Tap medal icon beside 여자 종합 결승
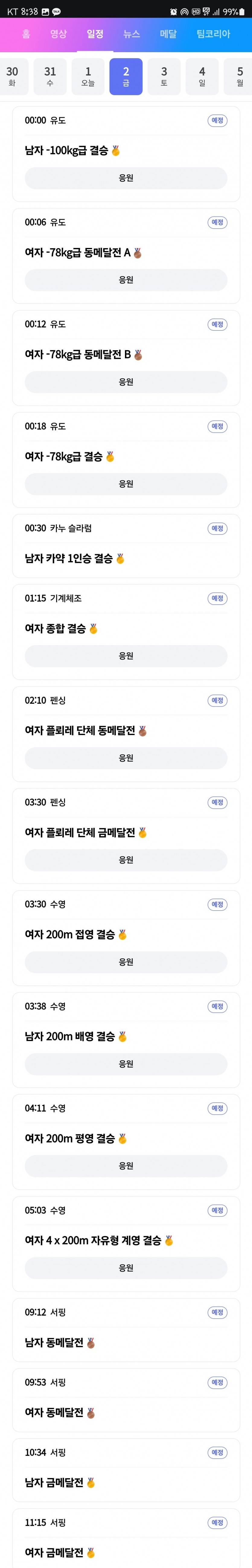The height and width of the screenshot is (1568, 252). [93, 628]
